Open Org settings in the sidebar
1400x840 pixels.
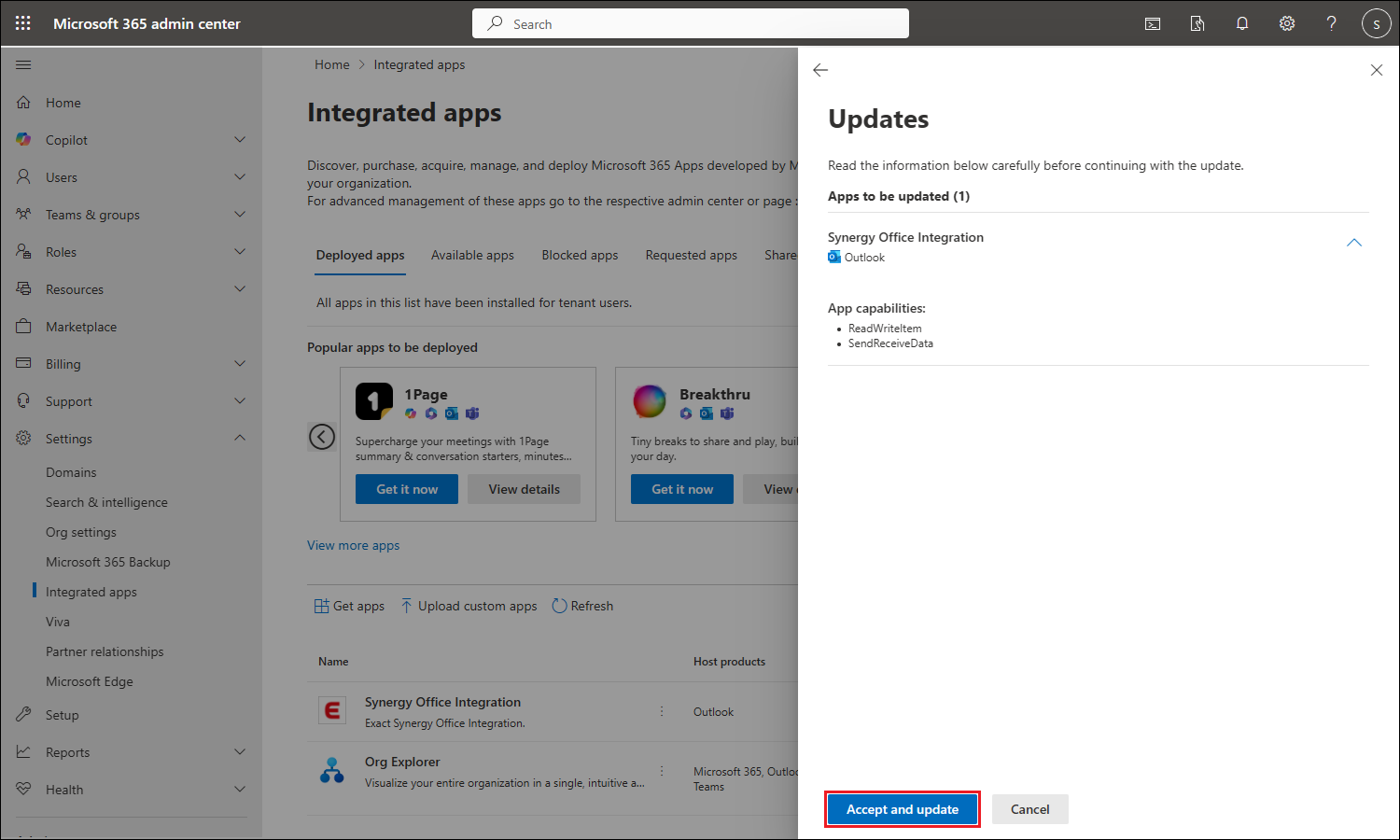[81, 532]
